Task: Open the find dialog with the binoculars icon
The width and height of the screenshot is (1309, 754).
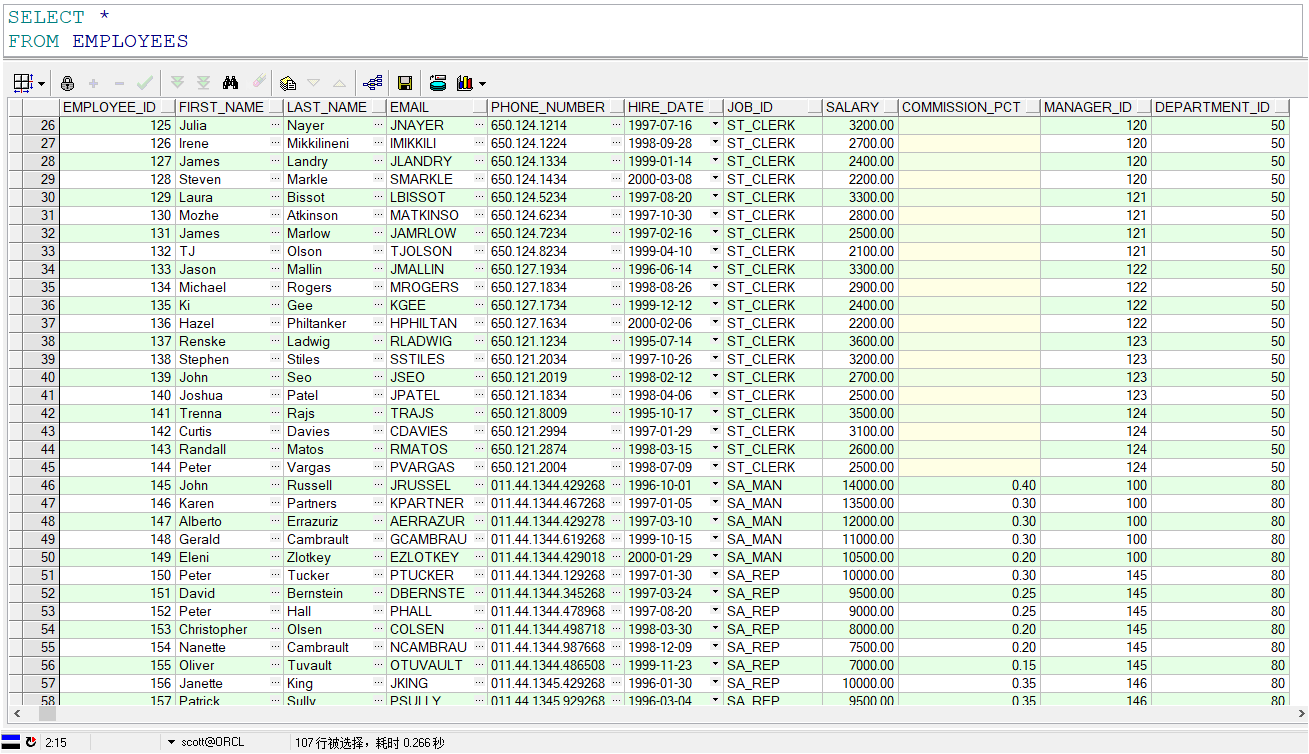Action: 231,83
